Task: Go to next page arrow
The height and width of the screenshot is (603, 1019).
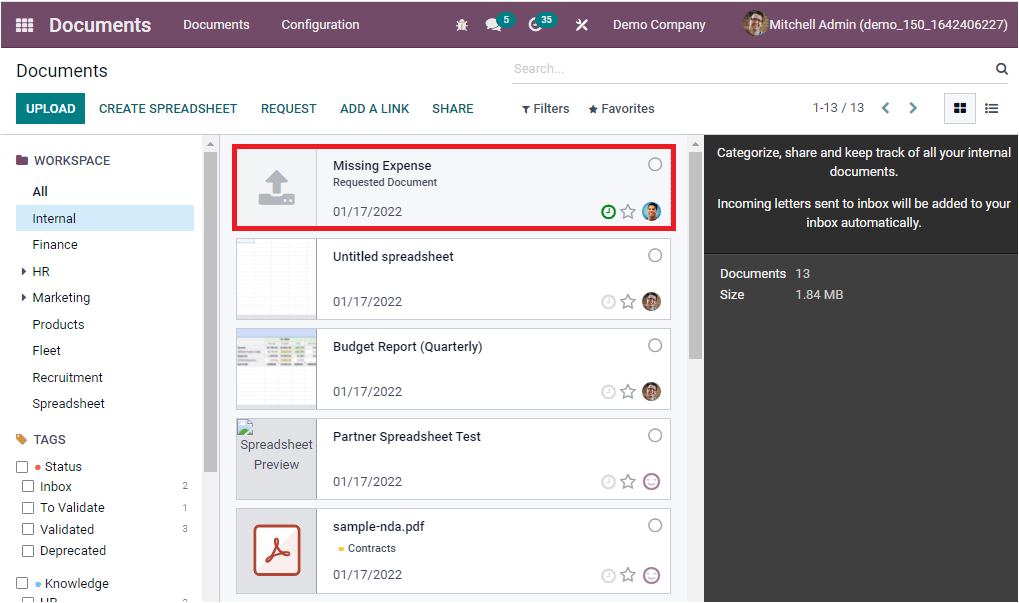Action: coord(913,108)
